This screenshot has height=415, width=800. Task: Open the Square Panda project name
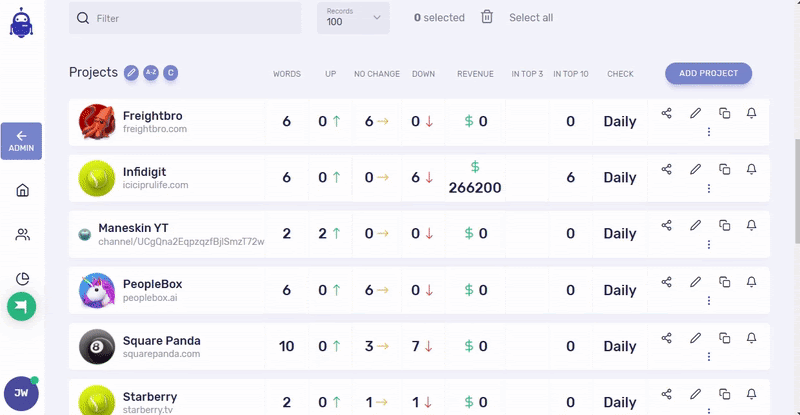(x=162, y=340)
